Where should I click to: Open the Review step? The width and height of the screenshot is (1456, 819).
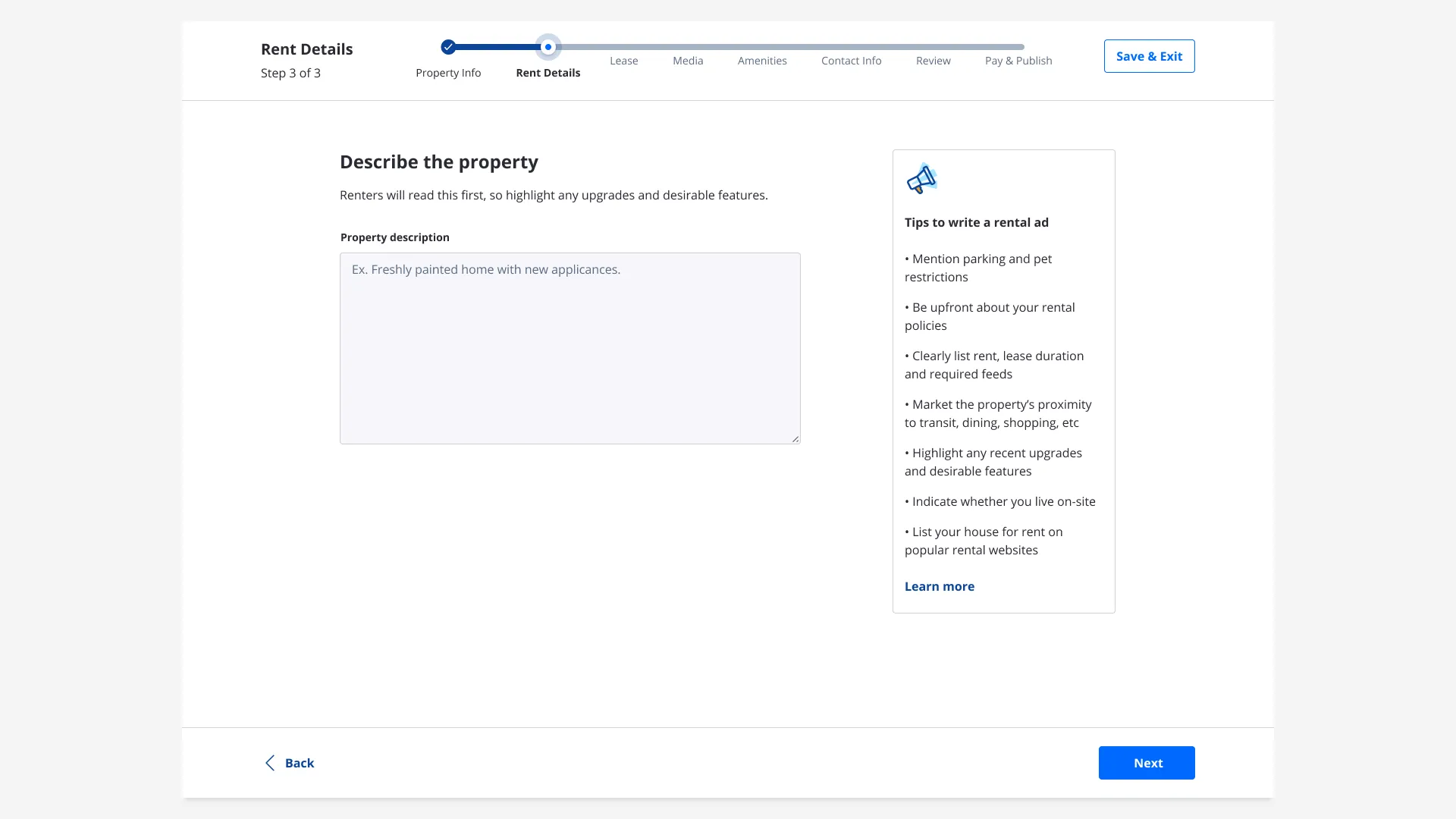[933, 61]
